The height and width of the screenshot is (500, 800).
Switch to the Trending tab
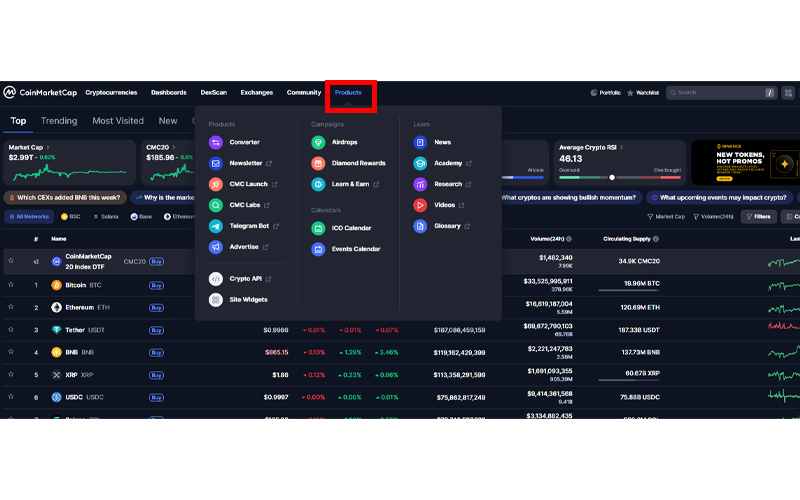click(x=59, y=121)
